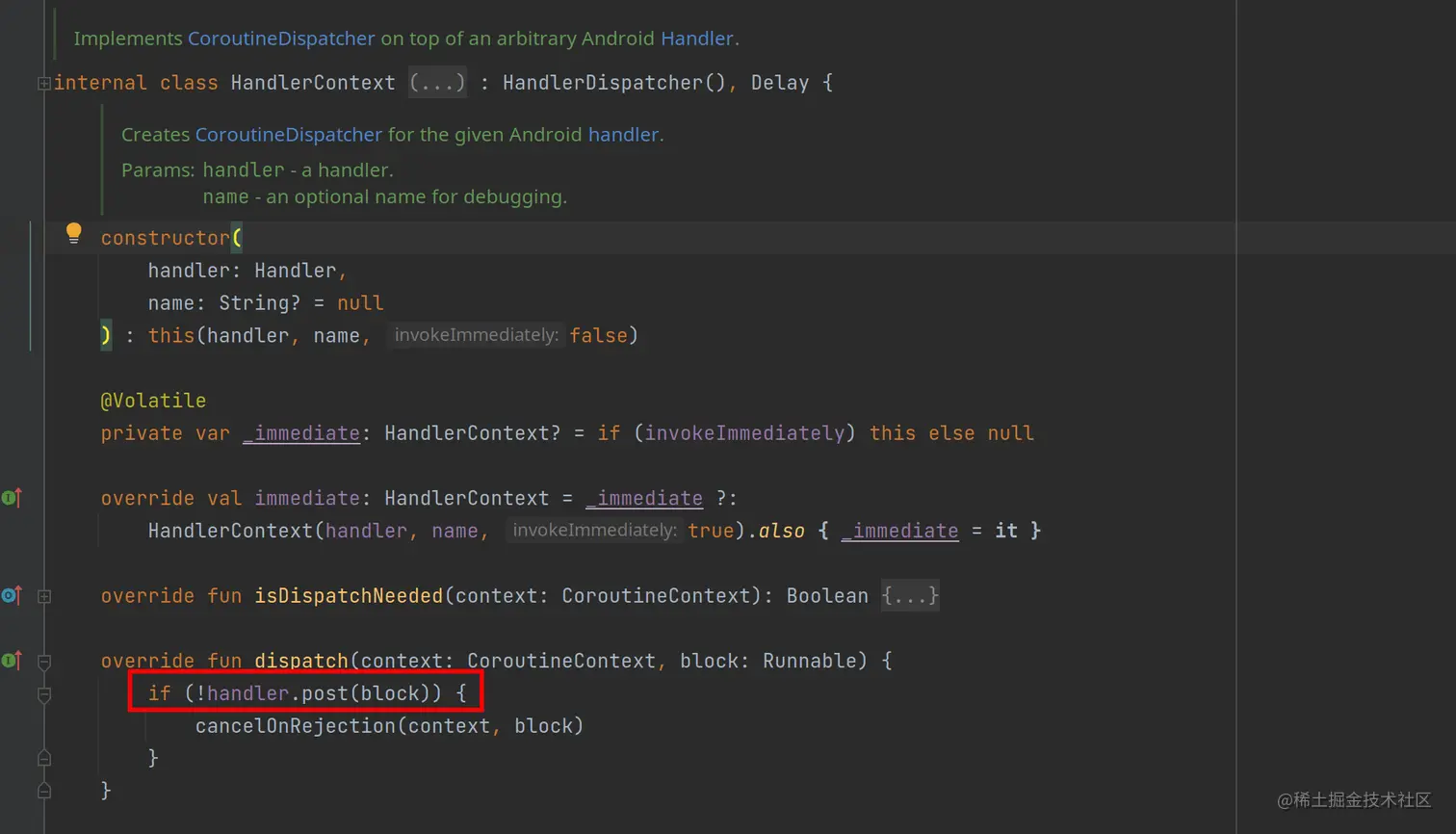Click the invokeImmediately hint before false
This screenshot has width=1456, height=834.
476,335
